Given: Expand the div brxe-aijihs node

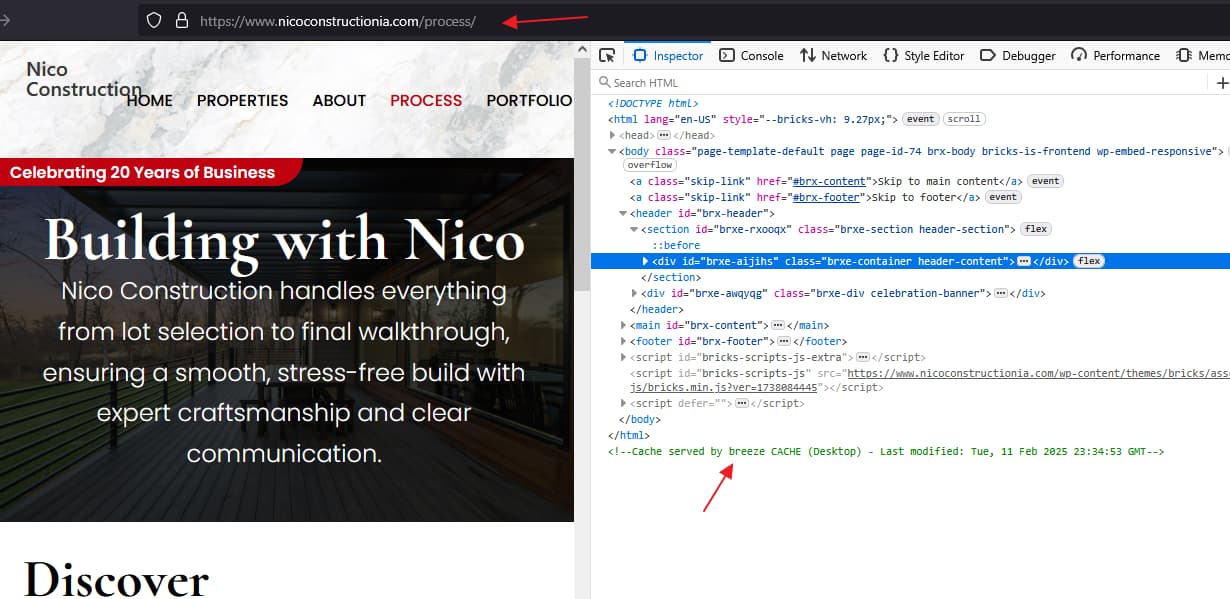Looking at the screenshot, I should coord(645,261).
